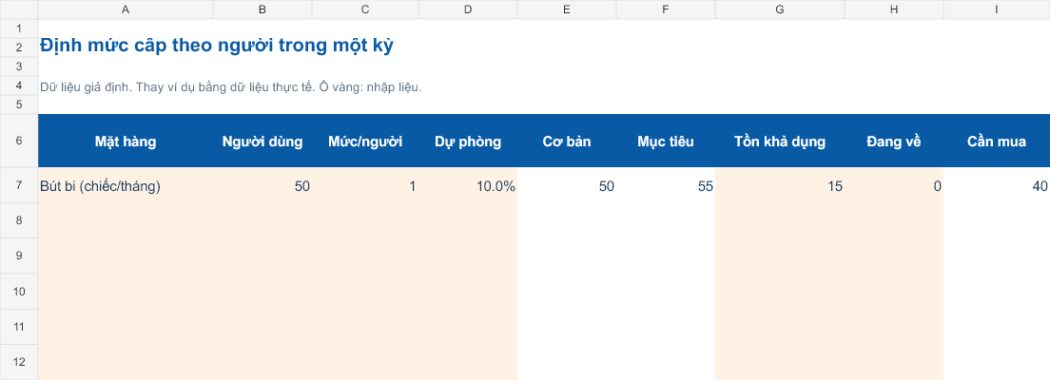This screenshot has width=1050, height=380.
Task: Select row 1 header
Action: 19,28
